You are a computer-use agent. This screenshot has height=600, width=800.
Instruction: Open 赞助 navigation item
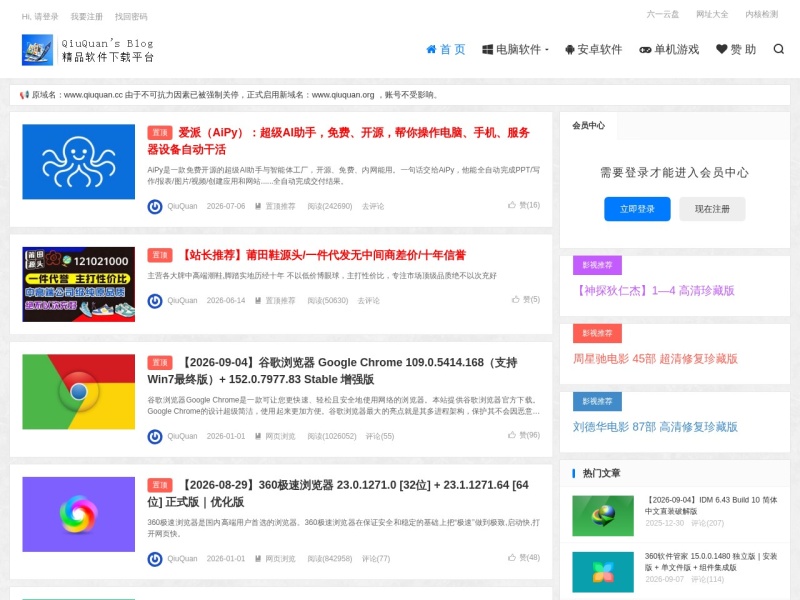pyautogui.click(x=736, y=49)
